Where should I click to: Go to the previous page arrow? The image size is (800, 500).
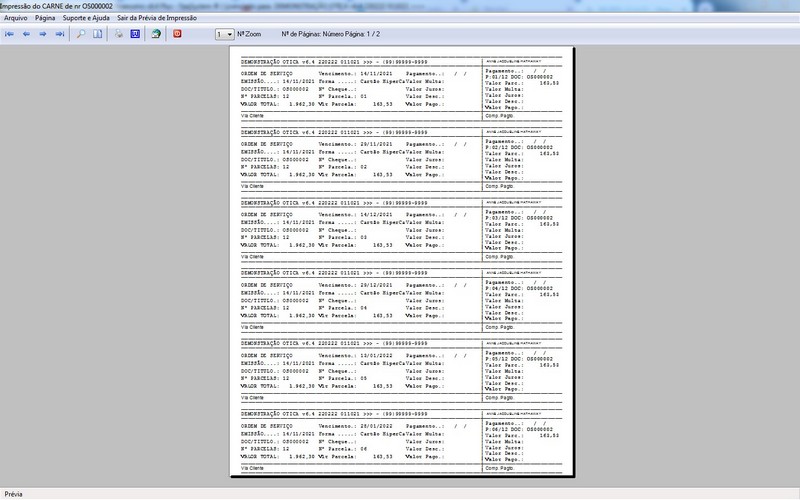tap(26, 34)
